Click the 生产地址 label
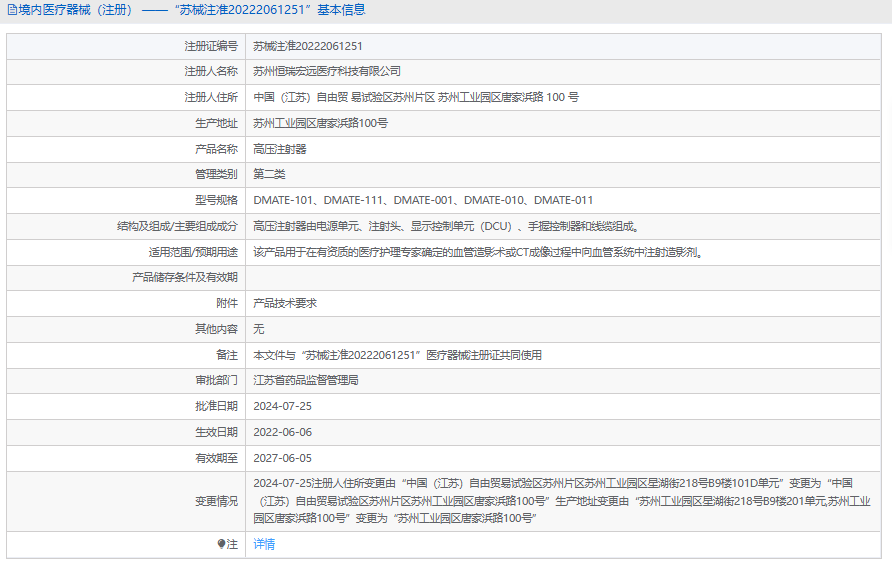892x565 pixels. [216, 123]
